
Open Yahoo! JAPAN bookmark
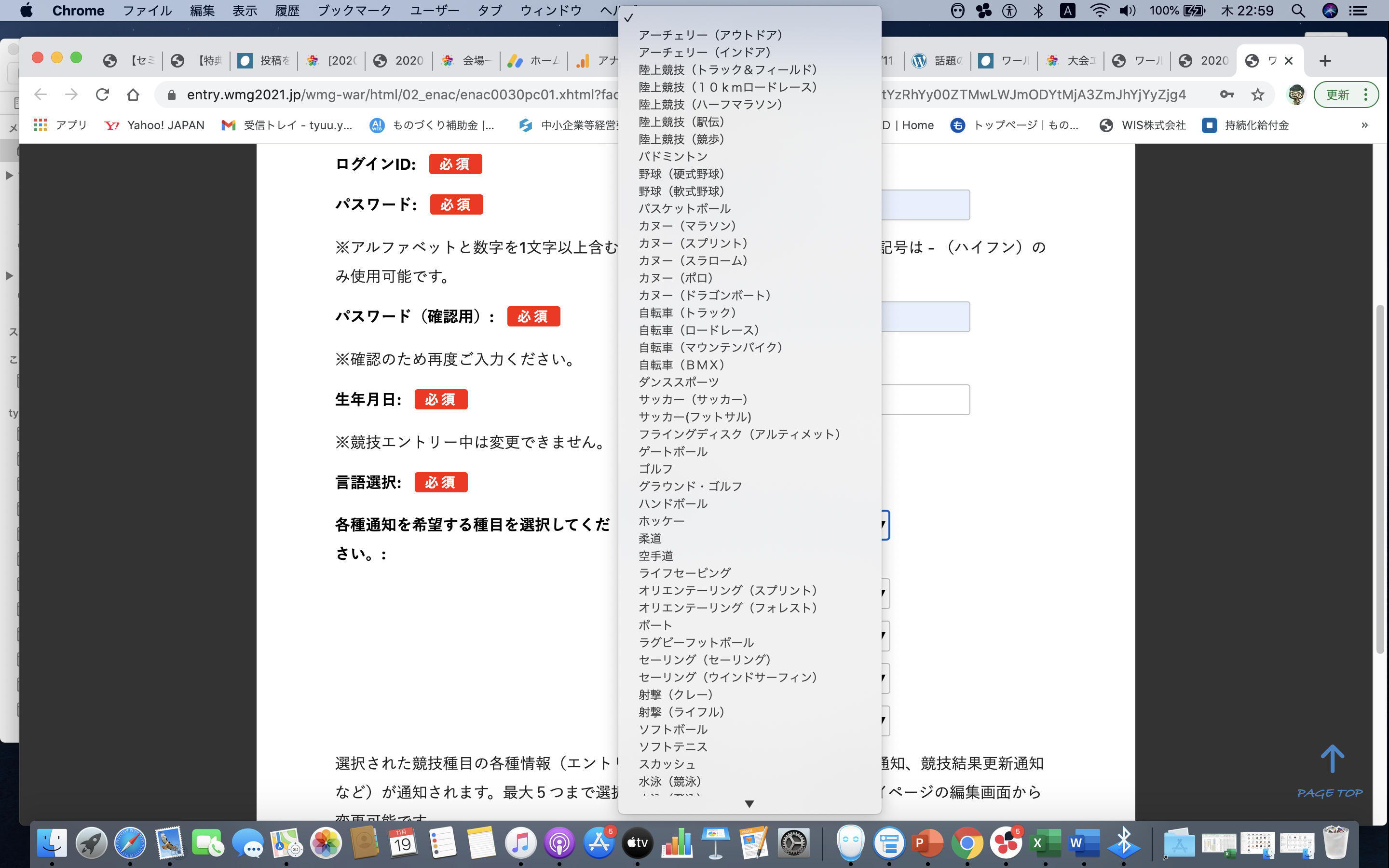click(x=154, y=125)
